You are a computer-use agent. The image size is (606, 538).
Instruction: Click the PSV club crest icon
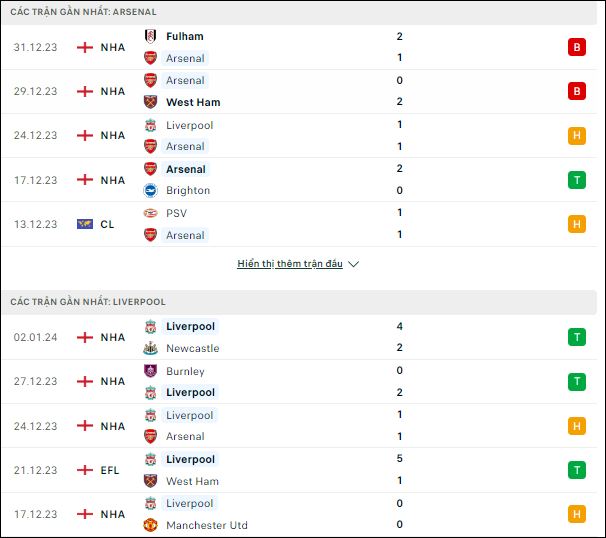point(150,213)
